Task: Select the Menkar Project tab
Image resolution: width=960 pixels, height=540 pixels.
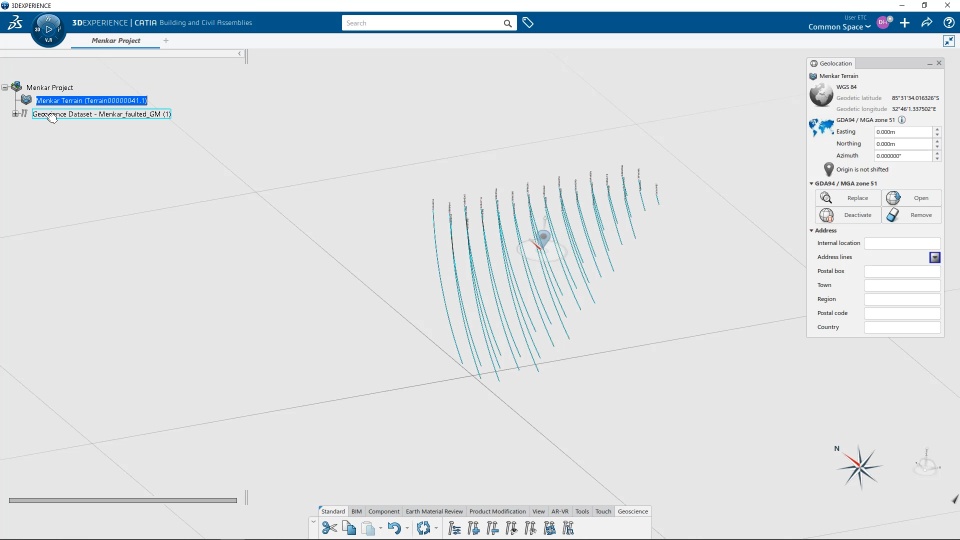Action: 116,40
